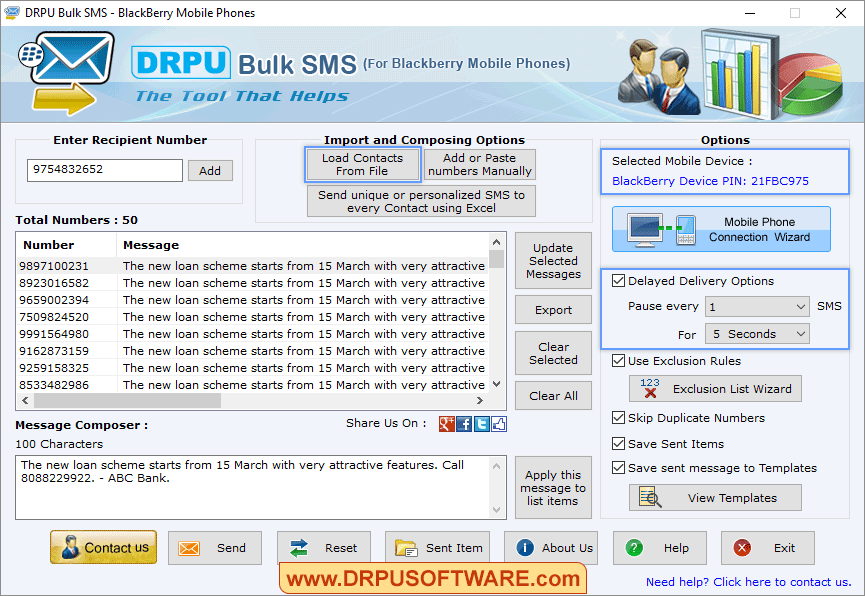
Task: Click the person icon on Contact us
Action: pyautogui.click(x=70, y=547)
